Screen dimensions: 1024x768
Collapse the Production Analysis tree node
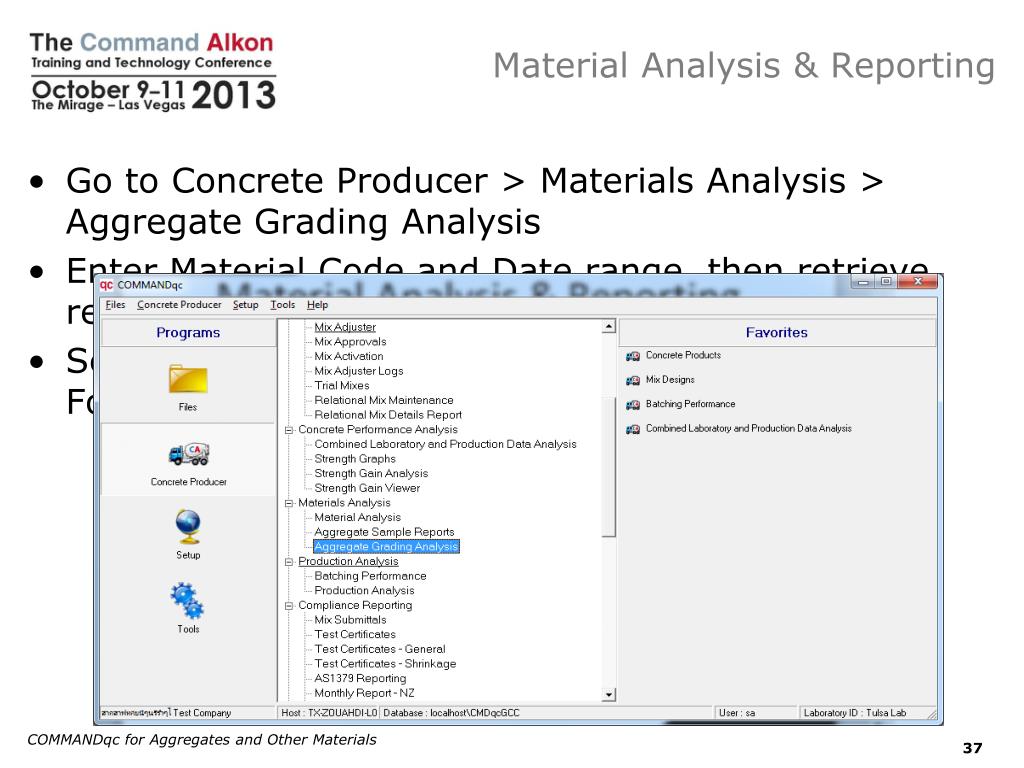pos(289,562)
